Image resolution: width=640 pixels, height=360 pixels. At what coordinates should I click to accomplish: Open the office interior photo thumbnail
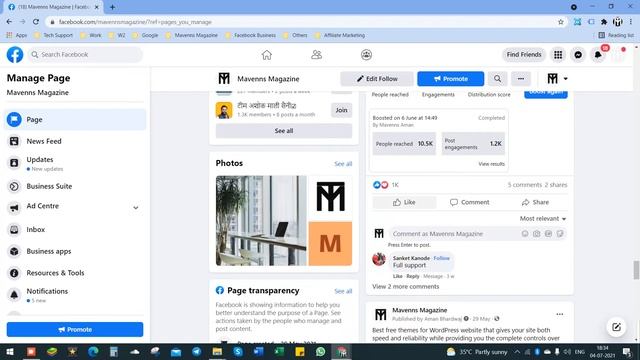(x=261, y=221)
